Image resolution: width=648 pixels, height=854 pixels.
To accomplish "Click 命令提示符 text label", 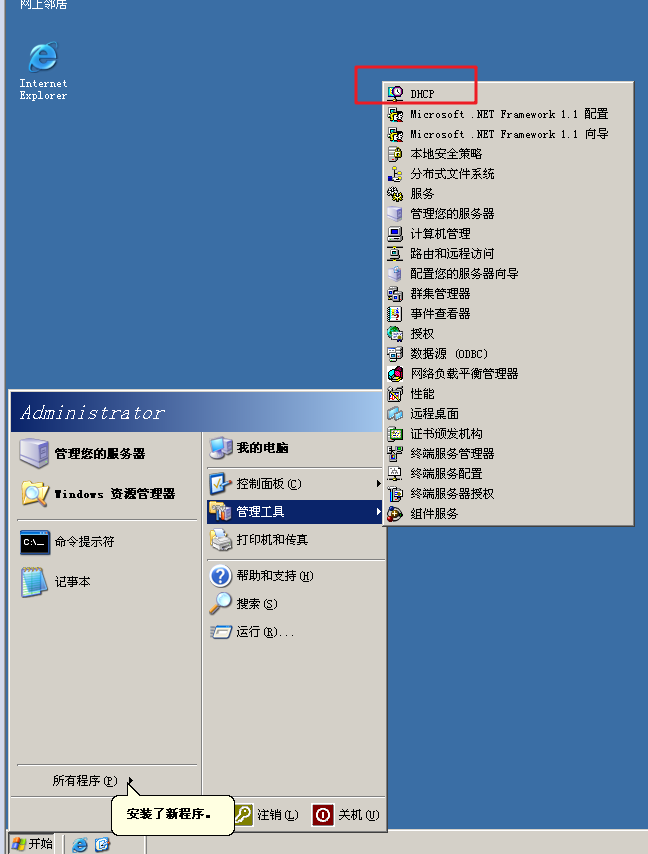I will (x=84, y=541).
